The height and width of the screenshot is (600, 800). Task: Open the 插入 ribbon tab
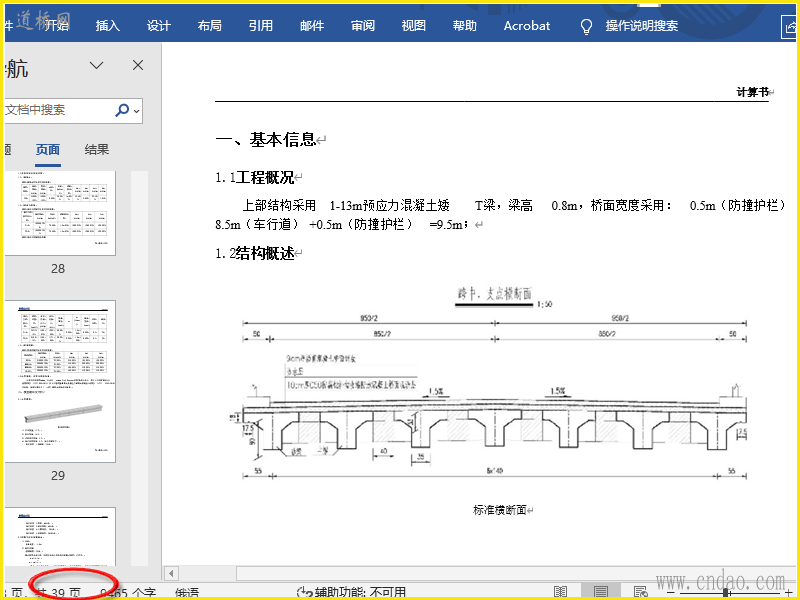click(108, 26)
